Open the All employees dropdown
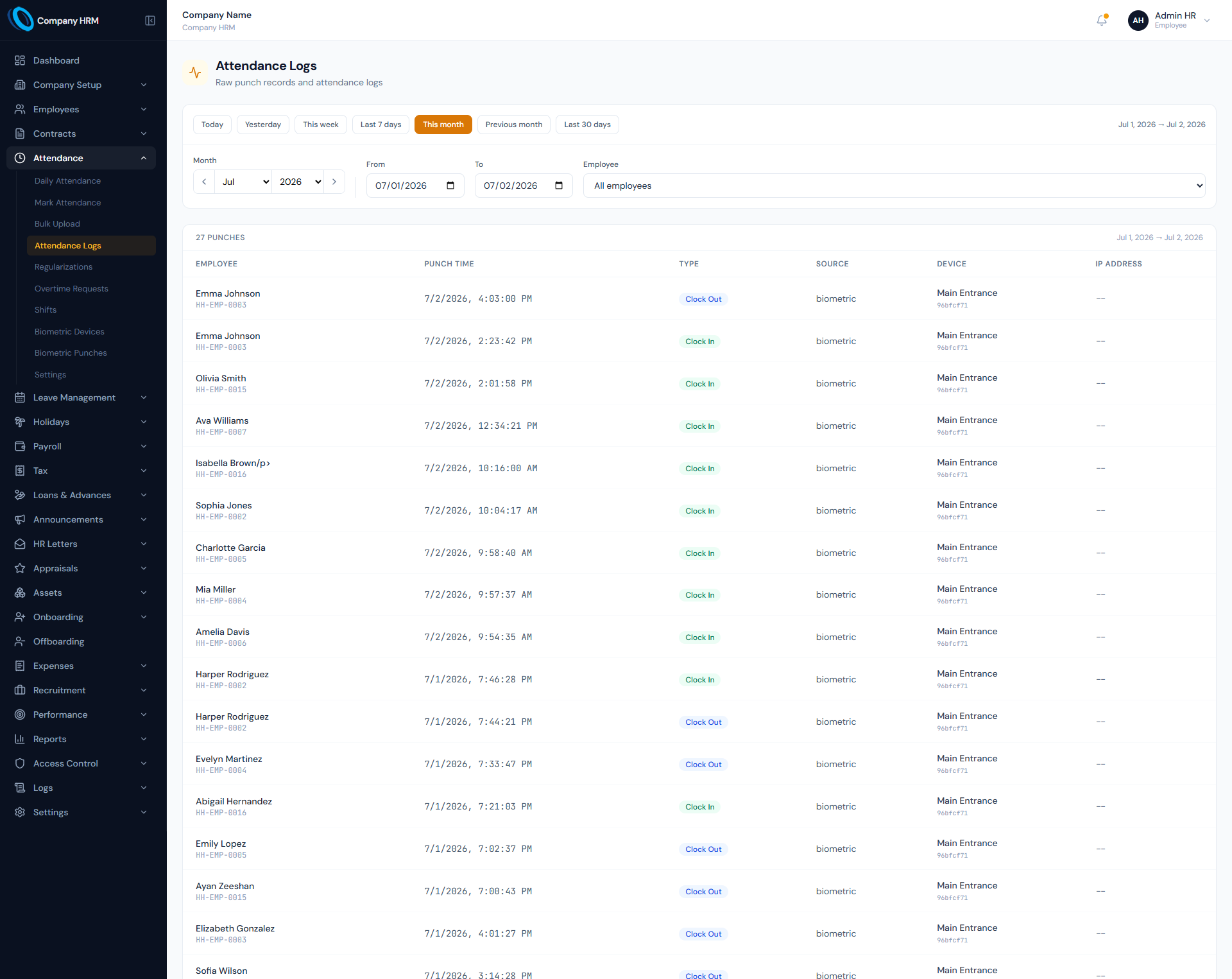 (894, 186)
